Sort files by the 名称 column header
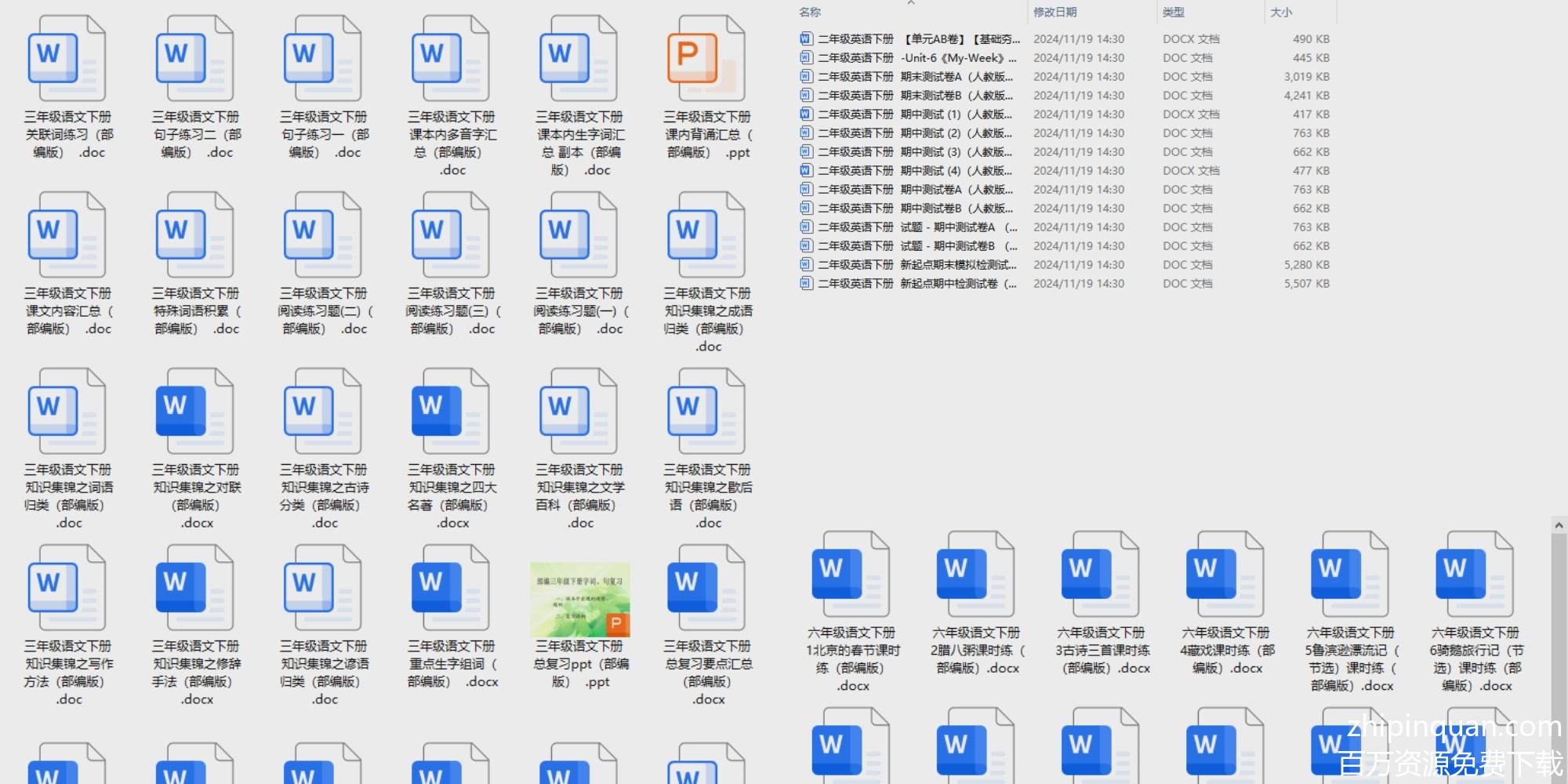1568x784 pixels. point(810,12)
